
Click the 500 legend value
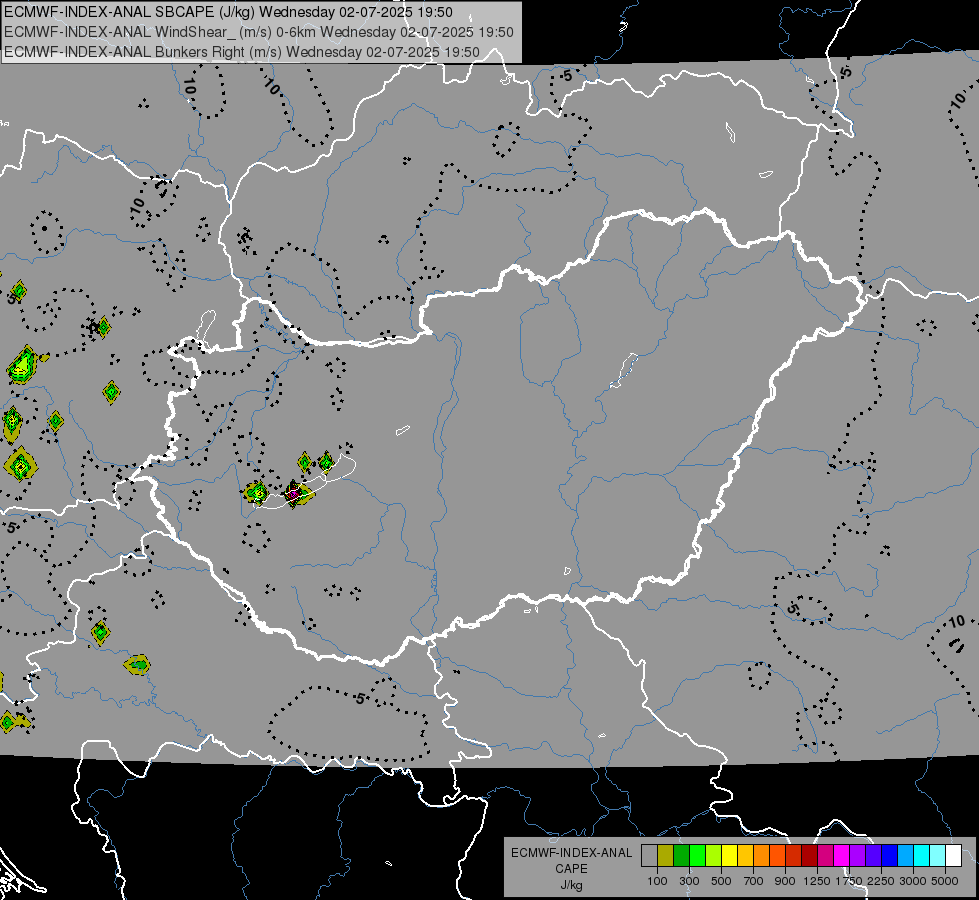721,881
